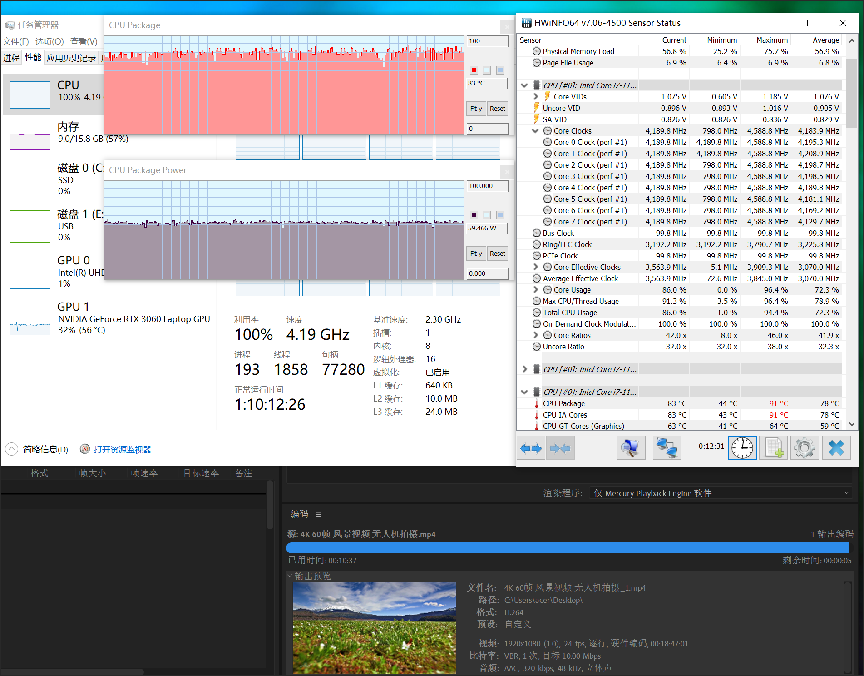Image resolution: width=864 pixels, height=676 pixels.
Task: Click the red color swatch in CPU Package graph
Action: click(473, 70)
